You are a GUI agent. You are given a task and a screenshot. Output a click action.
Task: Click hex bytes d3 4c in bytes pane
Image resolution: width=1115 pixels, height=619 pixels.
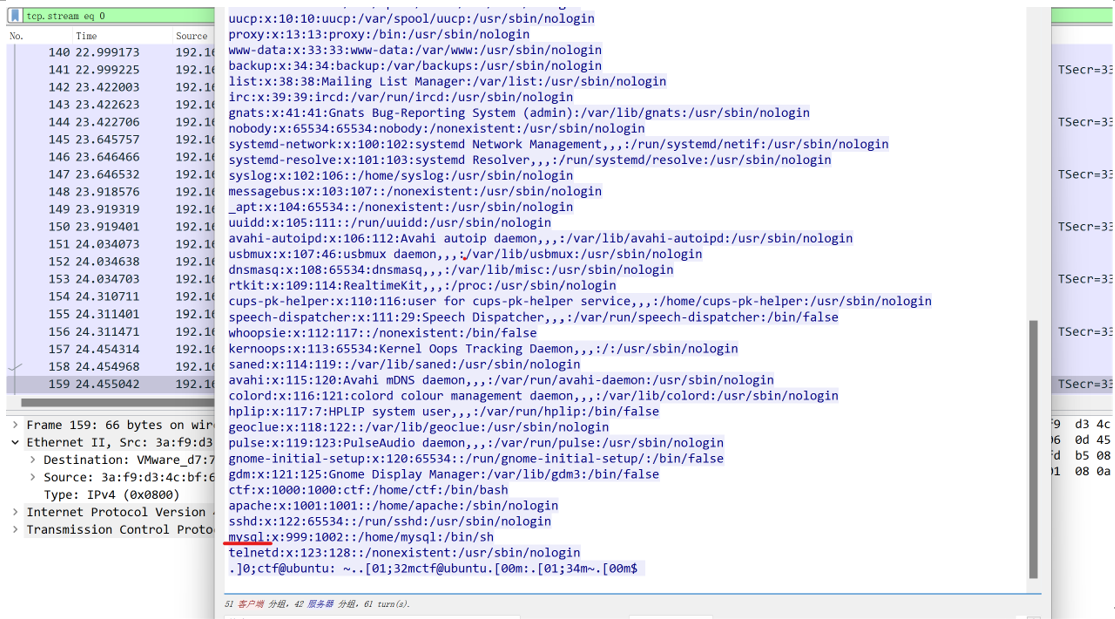pos(1092,424)
